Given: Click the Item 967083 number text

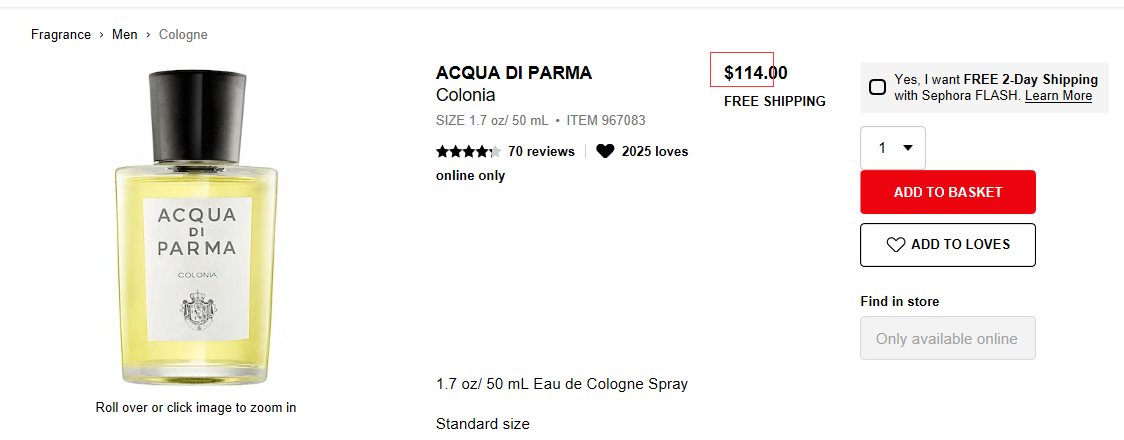Looking at the screenshot, I should pos(606,121).
